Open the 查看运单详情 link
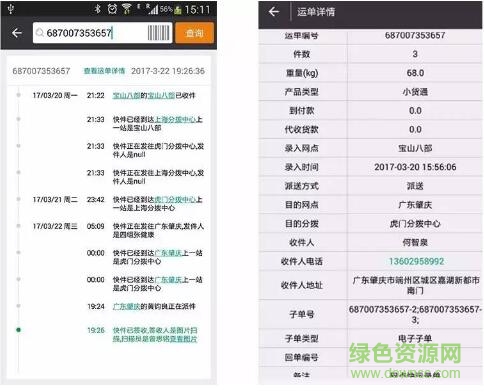This screenshot has height=392, width=484. click(x=104, y=71)
